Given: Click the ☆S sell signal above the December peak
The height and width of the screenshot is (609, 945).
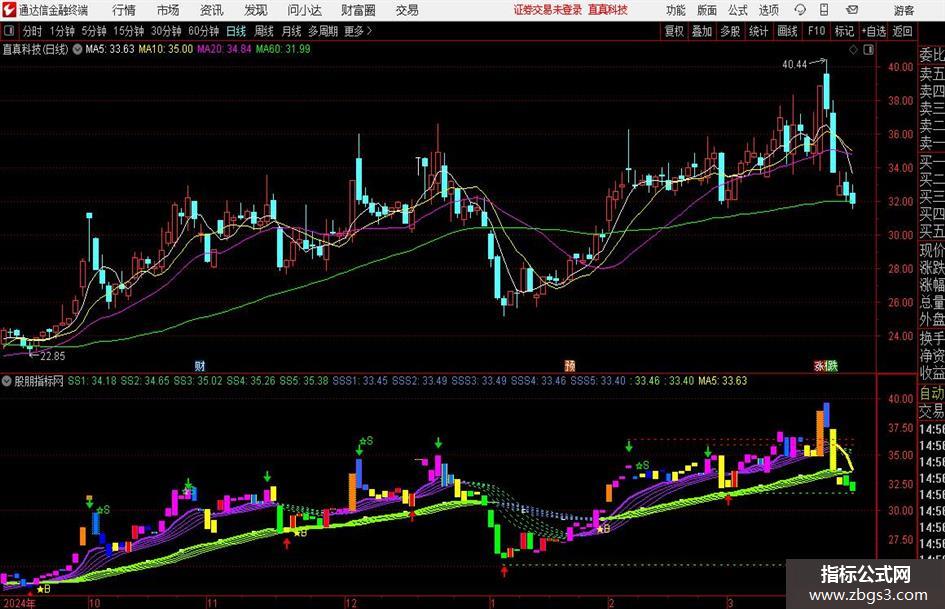Looking at the screenshot, I should [365, 441].
